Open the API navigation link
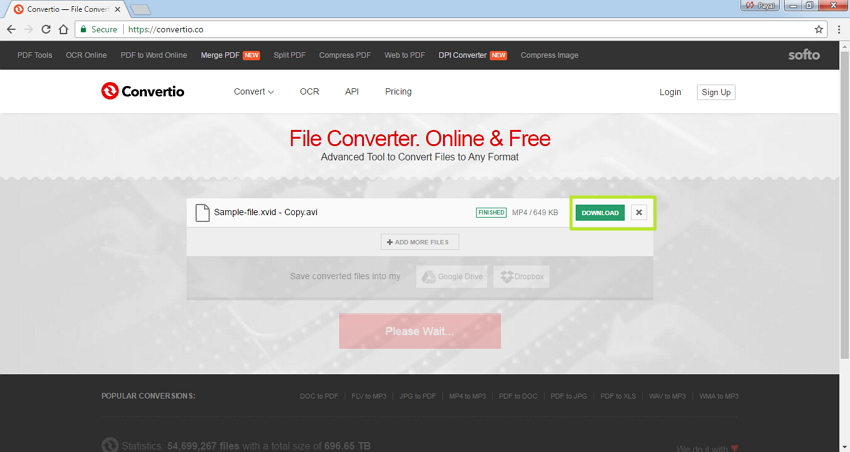 352,92
